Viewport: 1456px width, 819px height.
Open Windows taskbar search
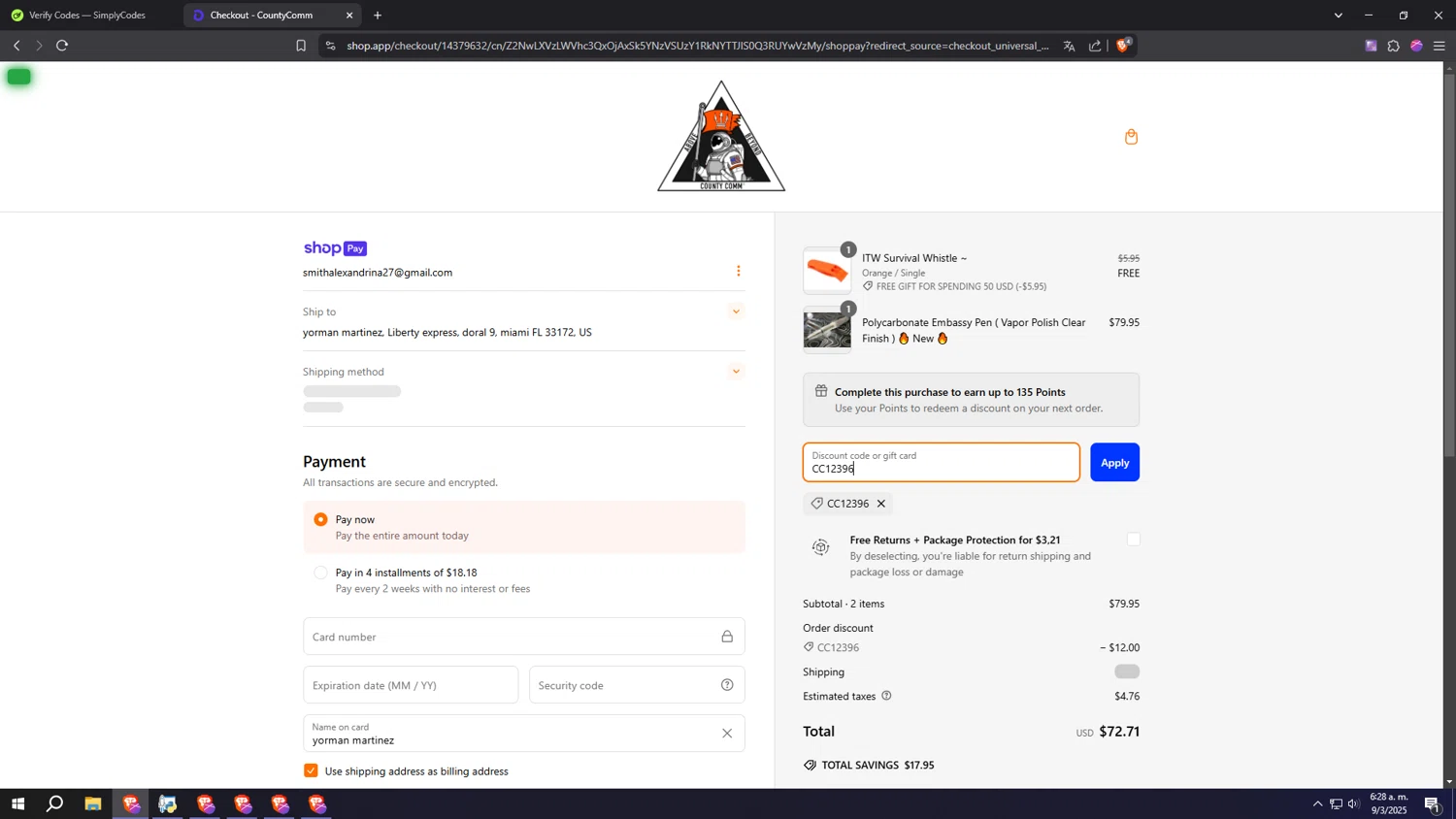55,803
